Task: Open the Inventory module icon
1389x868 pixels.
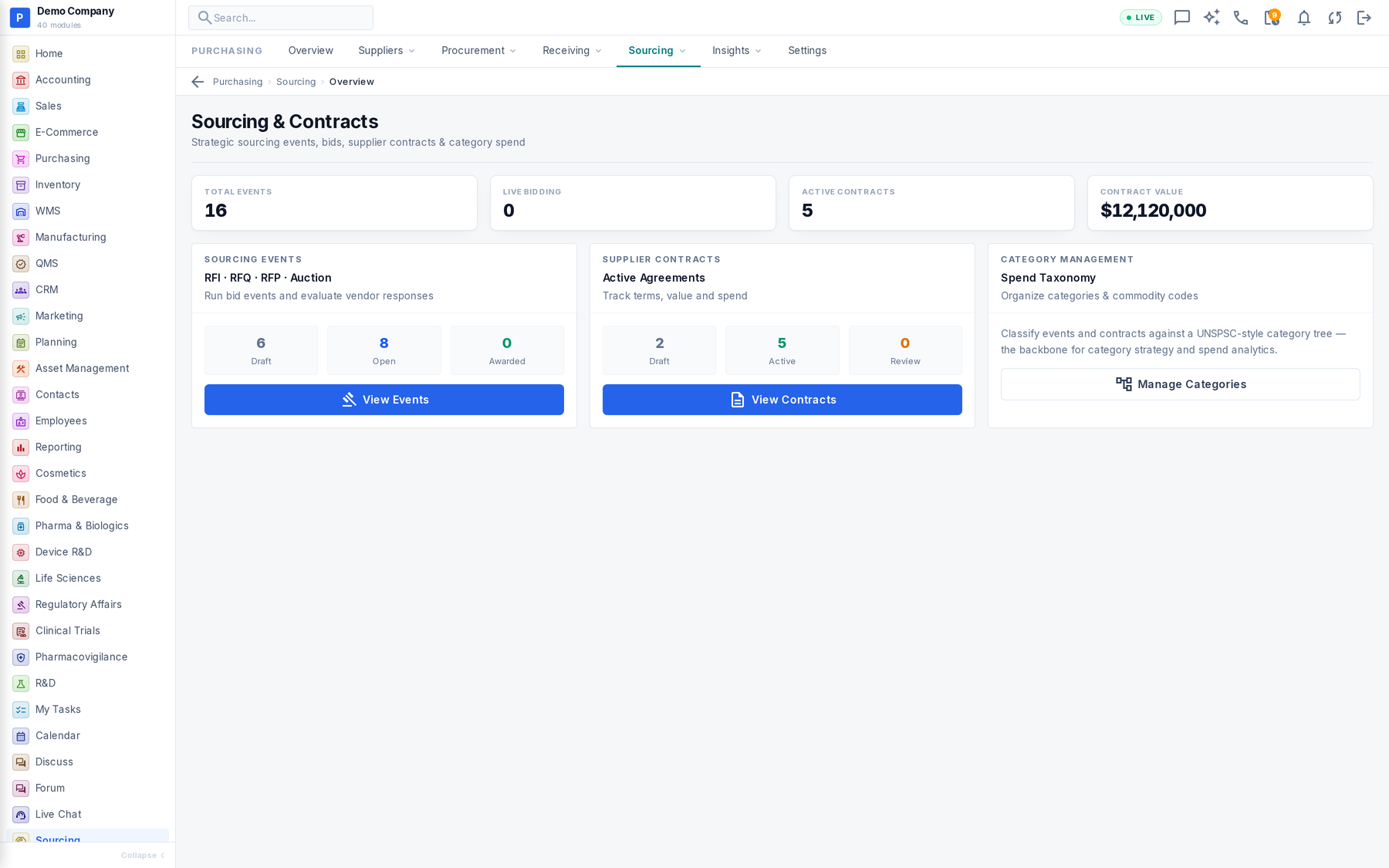Action: pyautogui.click(x=21, y=185)
